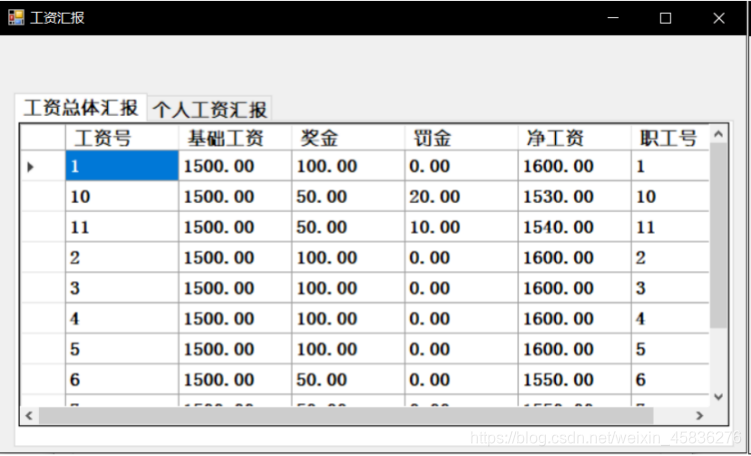Click the 净工资 column header
This screenshot has height=456, width=751.
tap(574, 138)
